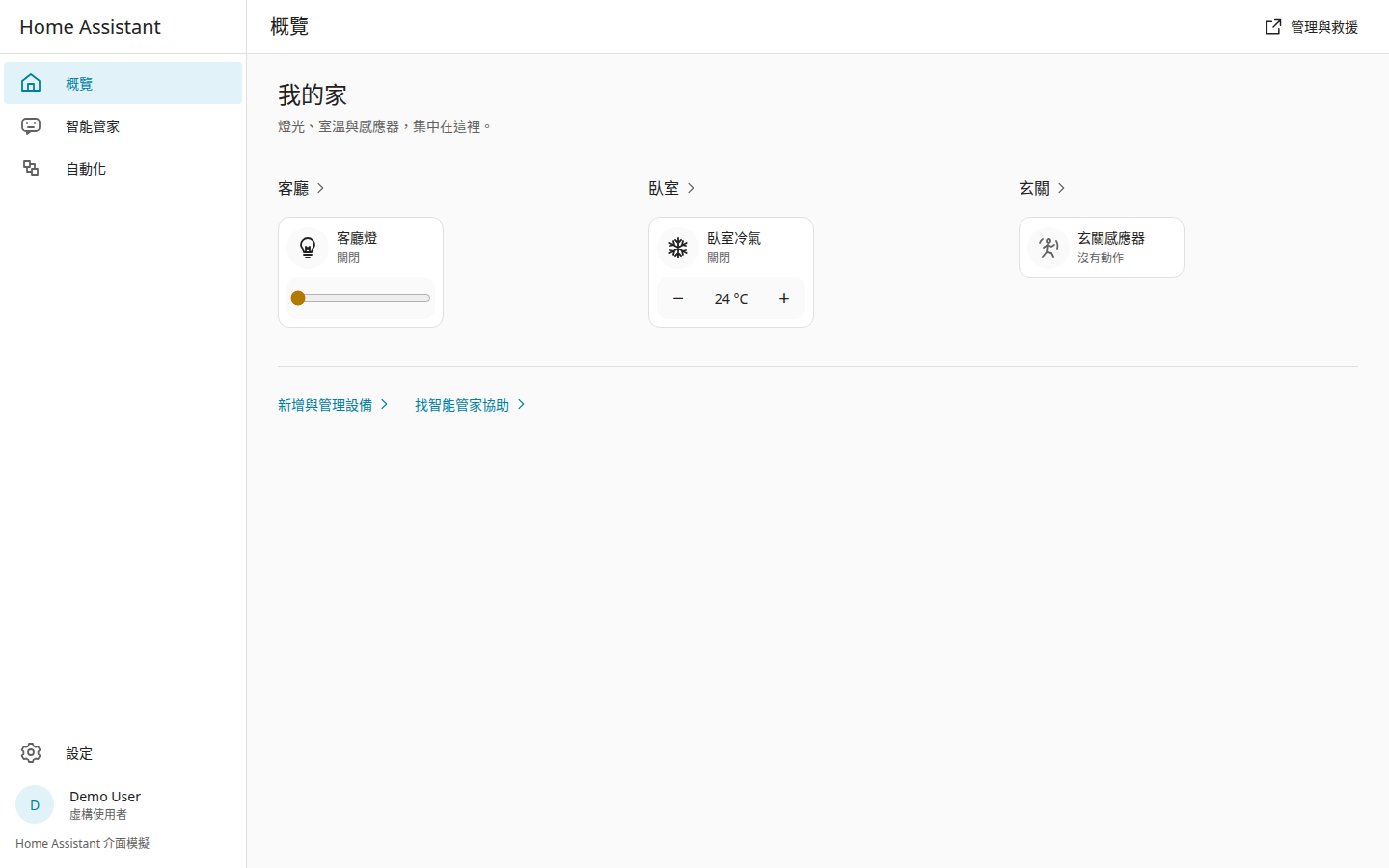The height and width of the screenshot is (868, 1389).
Task: Click the 概覽 page title in header
Action: (x=289, y=27)
